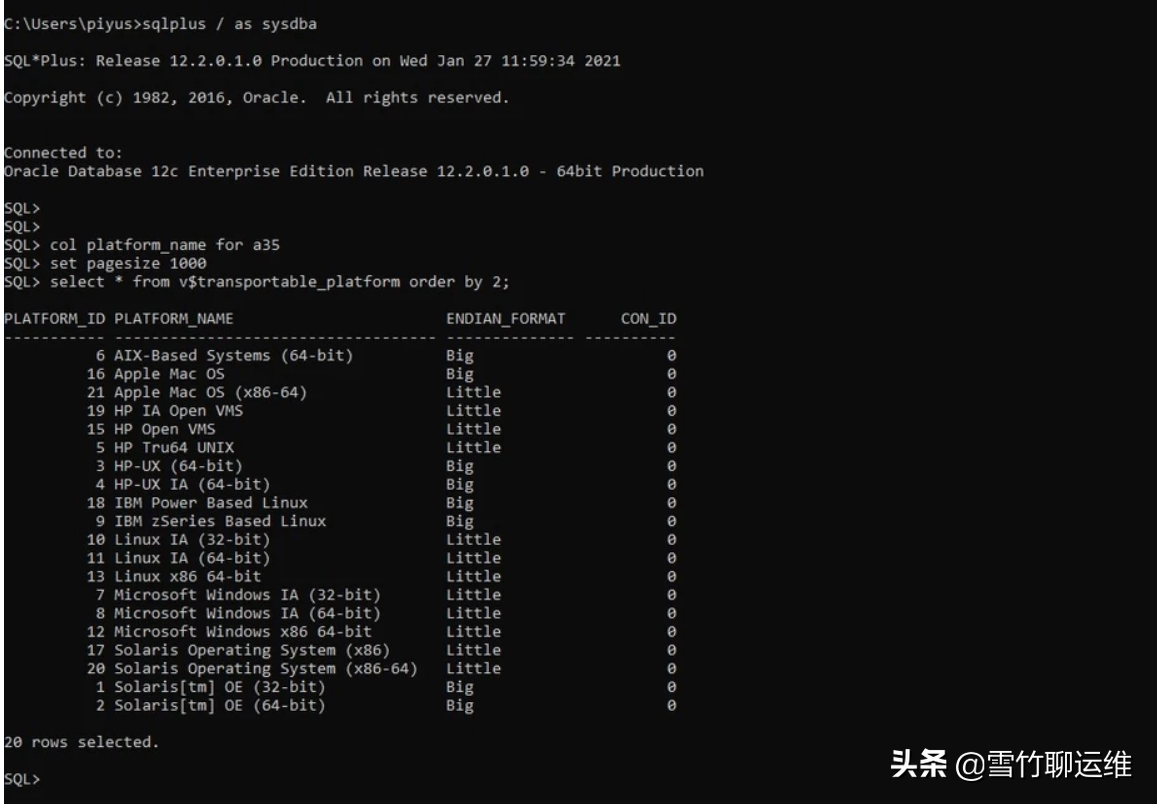The image size is (1157, 804).
Task: Click the CON_ID column header
Action: click(x=649, y=319)
